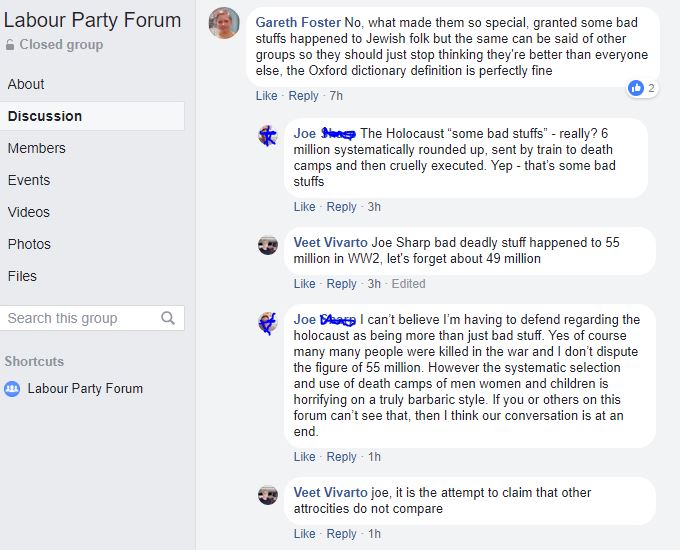Like Gareth Foster's comment
The image size is (680, 550).
266,96
